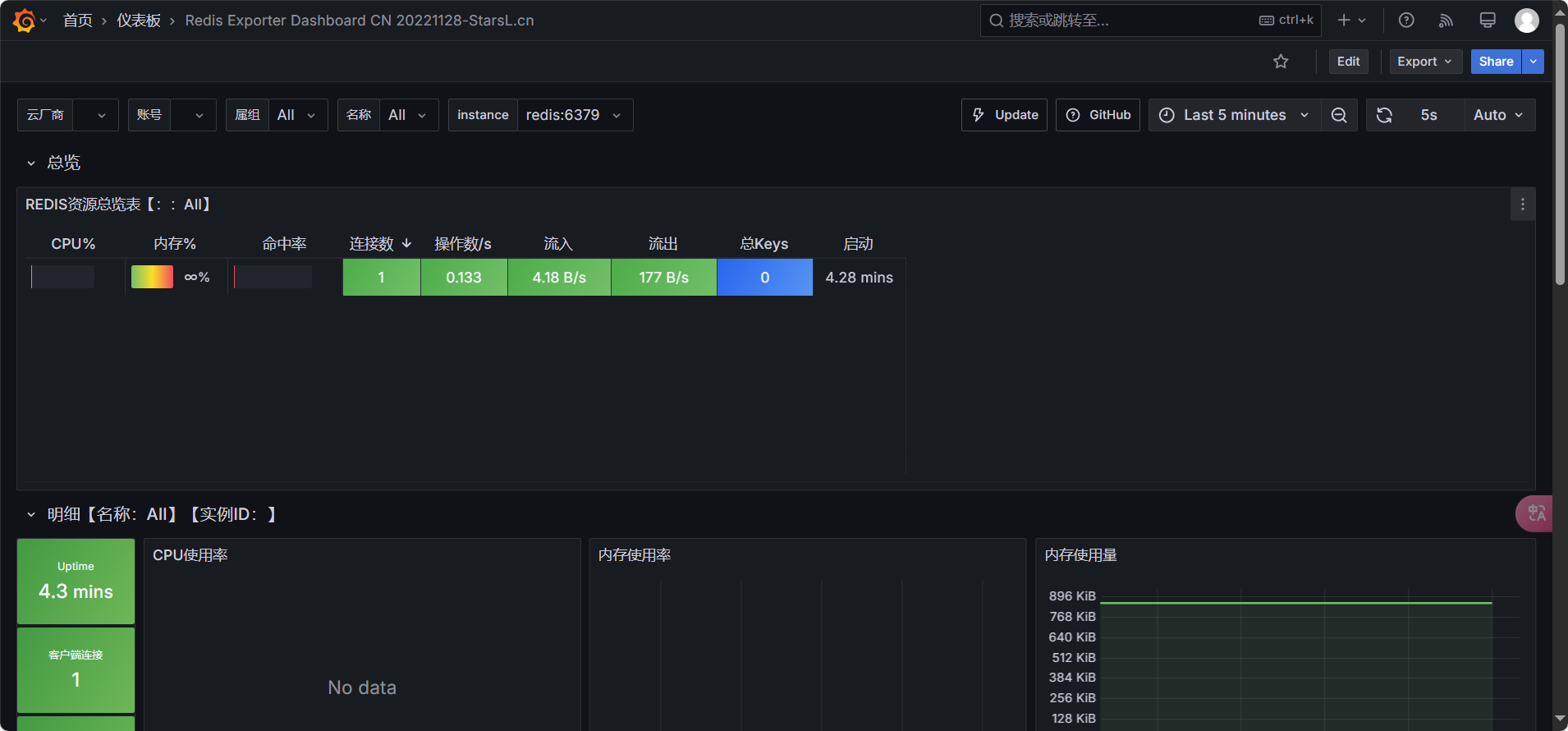Click the CPU使用率 panel title
The width and height of the screenshot is (1568, 731).
coord(190,555)
